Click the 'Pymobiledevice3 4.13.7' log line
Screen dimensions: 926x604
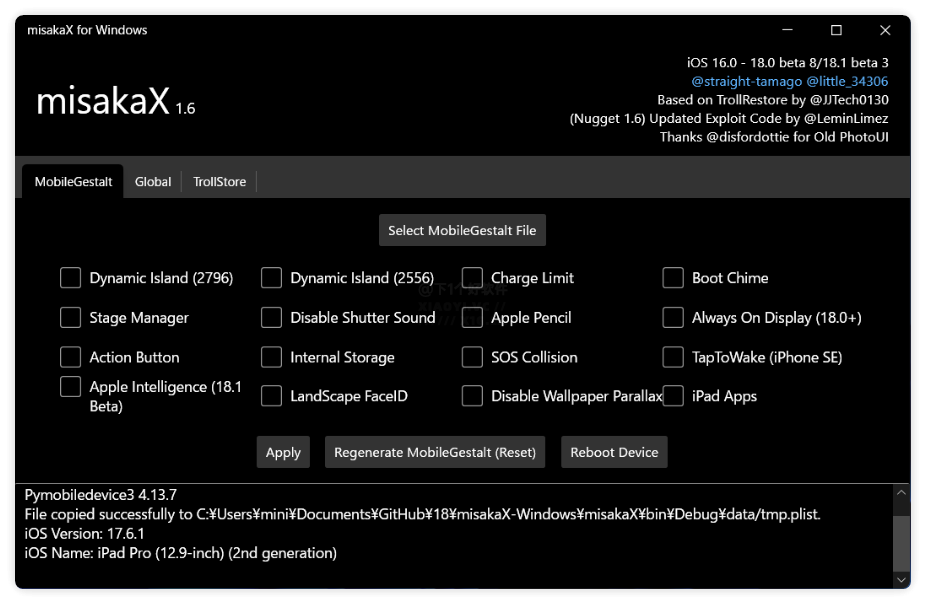tap(100, 495)
